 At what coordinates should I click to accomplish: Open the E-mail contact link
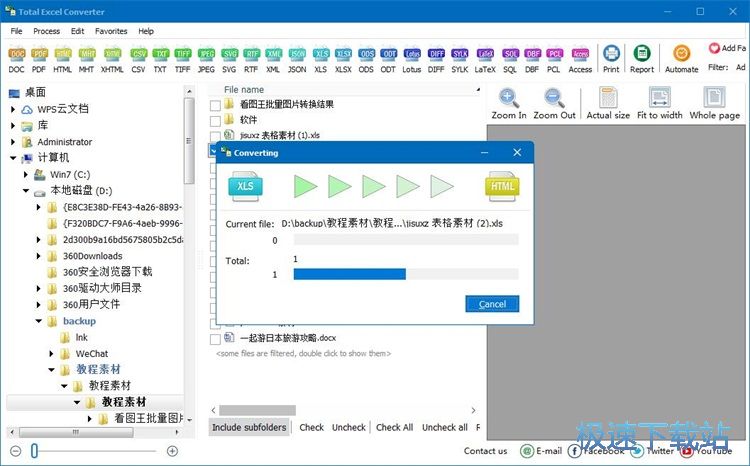click(x=541, y=451)
